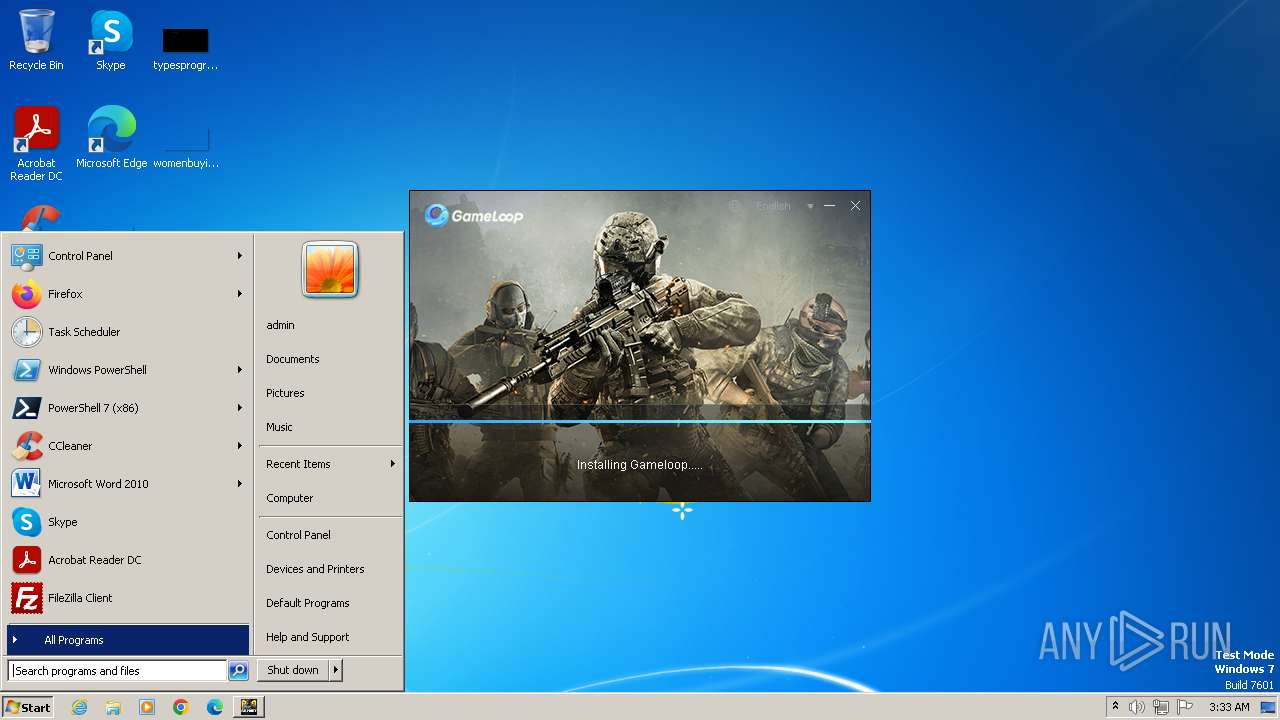This screenshot has height=720, width=1280.
Task: Open Music from the Start menu
Action: [330, 427]
